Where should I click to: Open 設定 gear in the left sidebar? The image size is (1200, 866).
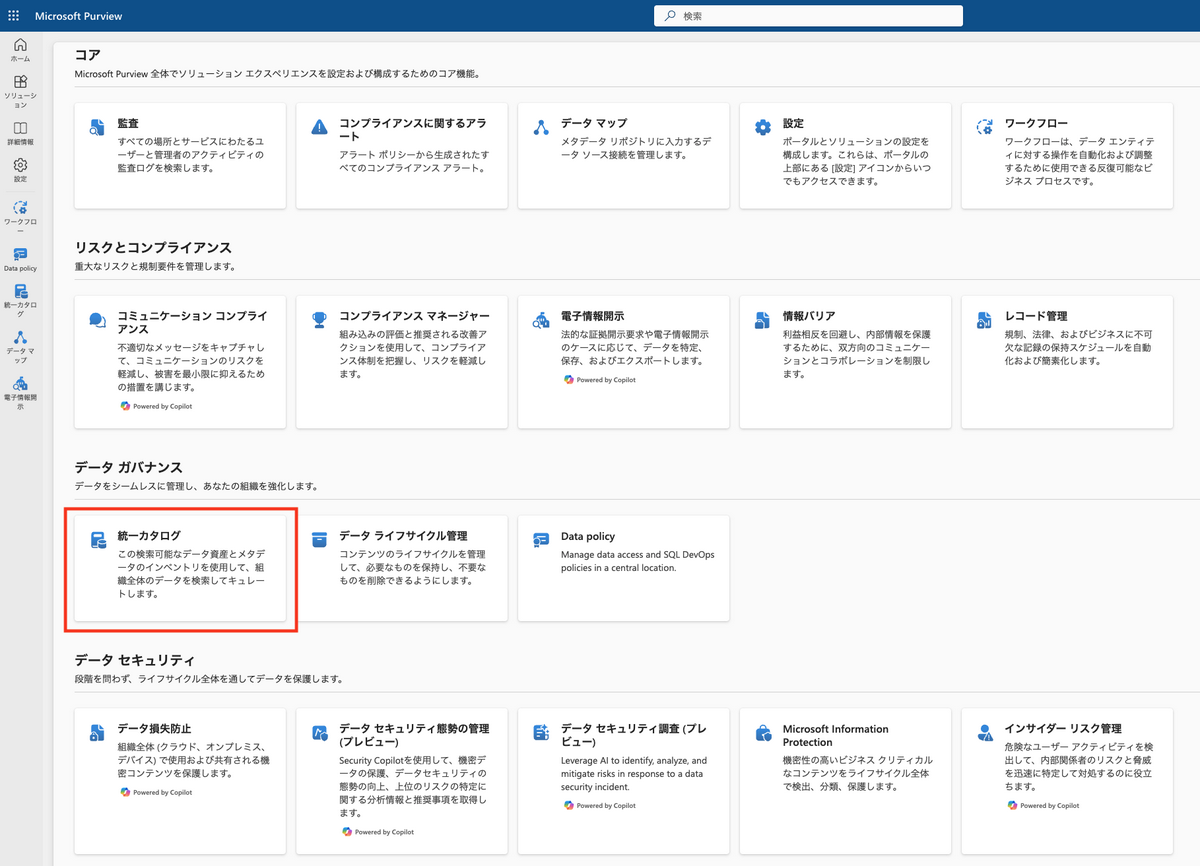coord(20,170)
